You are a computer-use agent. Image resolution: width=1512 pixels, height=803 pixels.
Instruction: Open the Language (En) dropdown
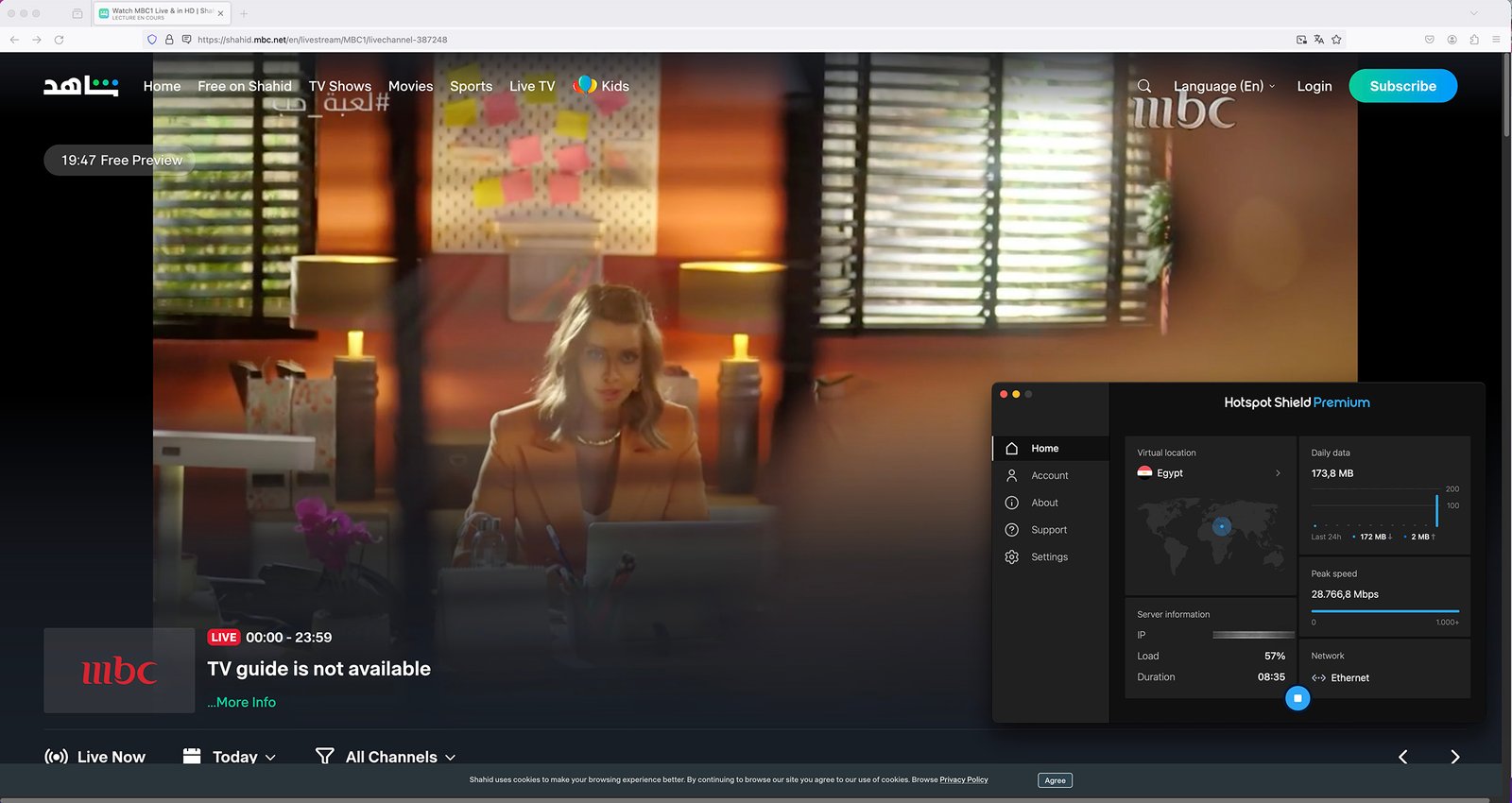click(x=1225, y=86)
